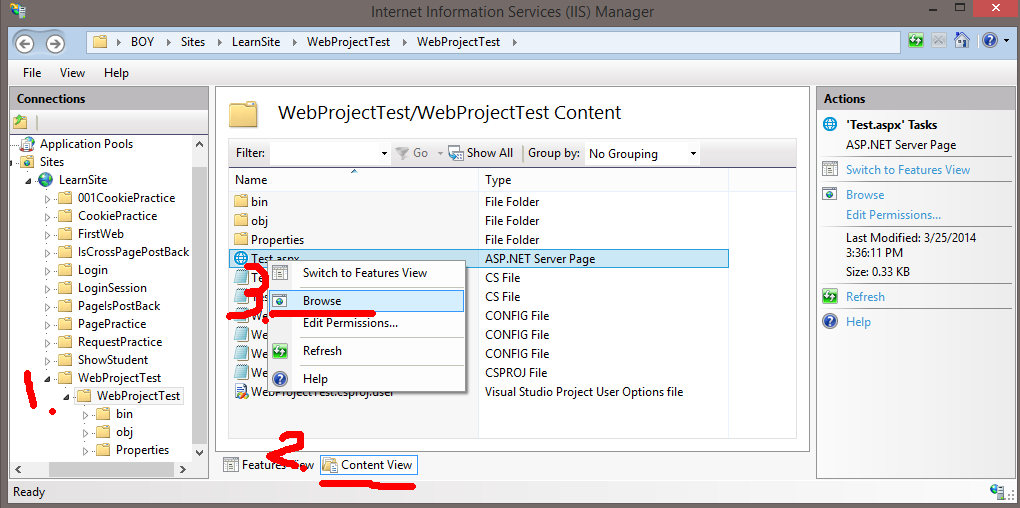The height and width of the screenshot is (508, 1020).
Task: Click BOY in the address breadcrumb
Action: coord(142,42)
